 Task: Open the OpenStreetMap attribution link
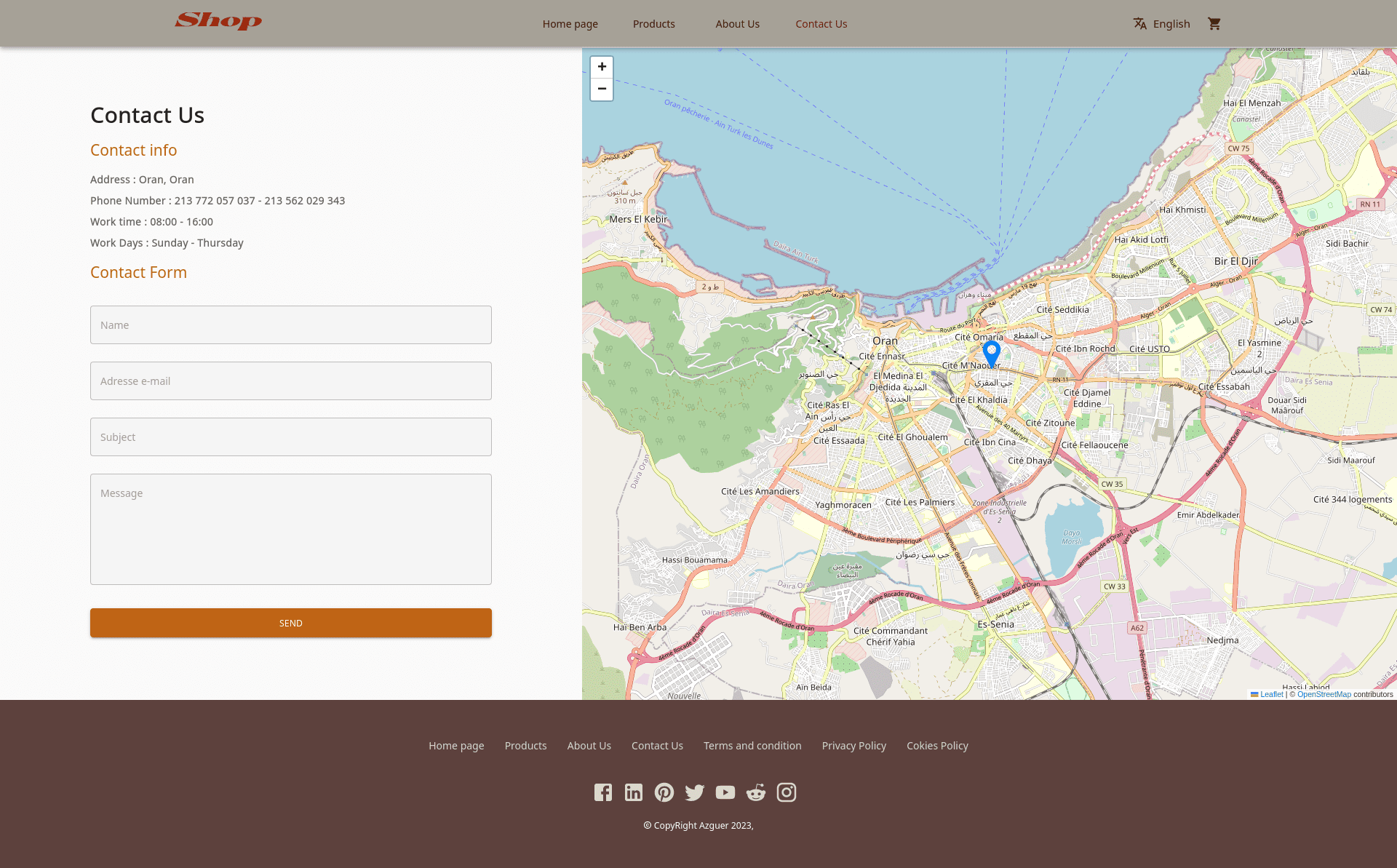[x=1324, y=694]
